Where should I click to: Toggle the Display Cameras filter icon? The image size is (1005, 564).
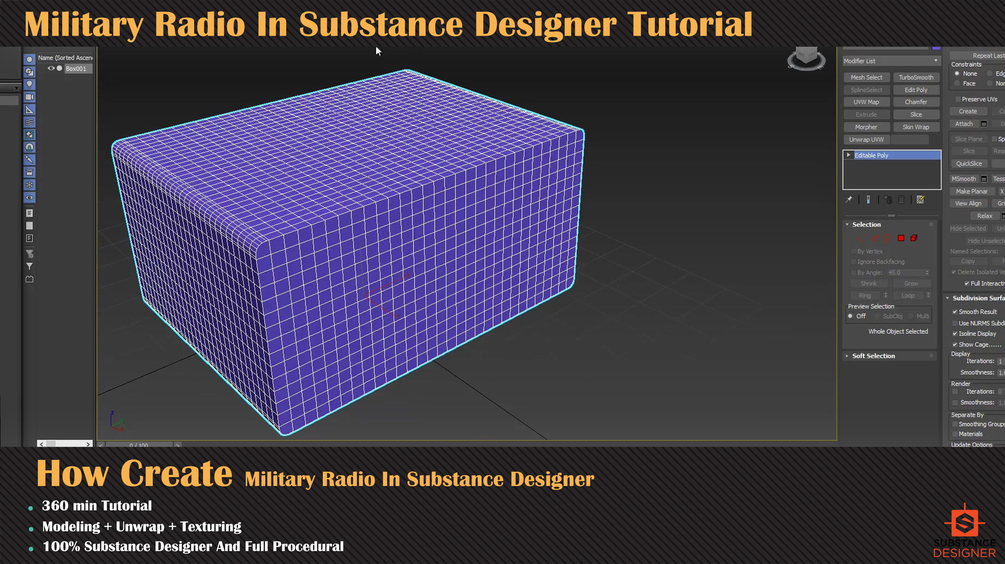tap(29, 97)
